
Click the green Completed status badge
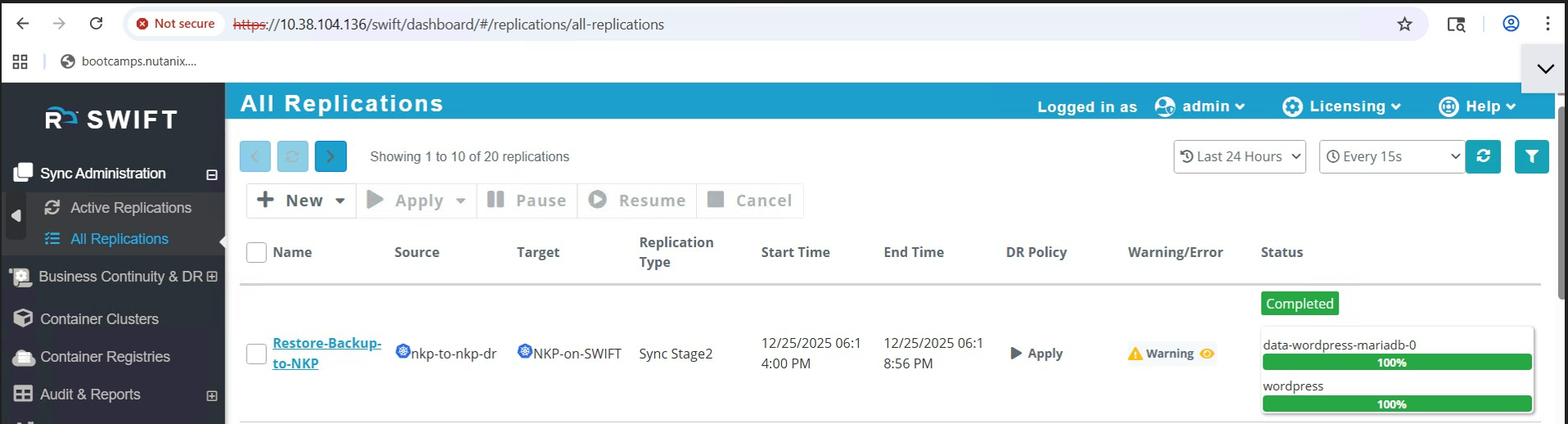click(1299, 304)
